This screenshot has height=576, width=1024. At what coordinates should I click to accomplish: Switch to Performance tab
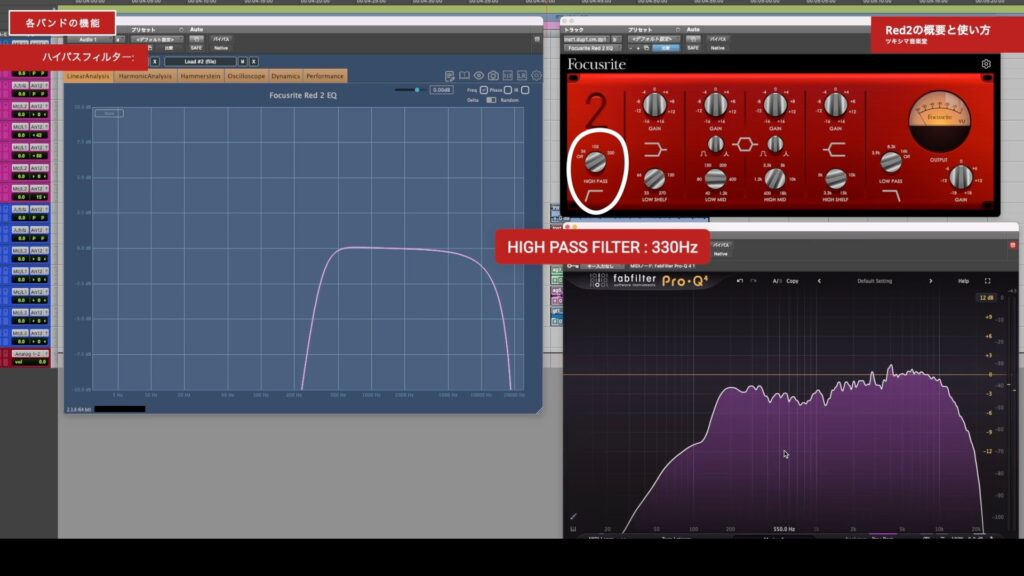click(325, 76)
